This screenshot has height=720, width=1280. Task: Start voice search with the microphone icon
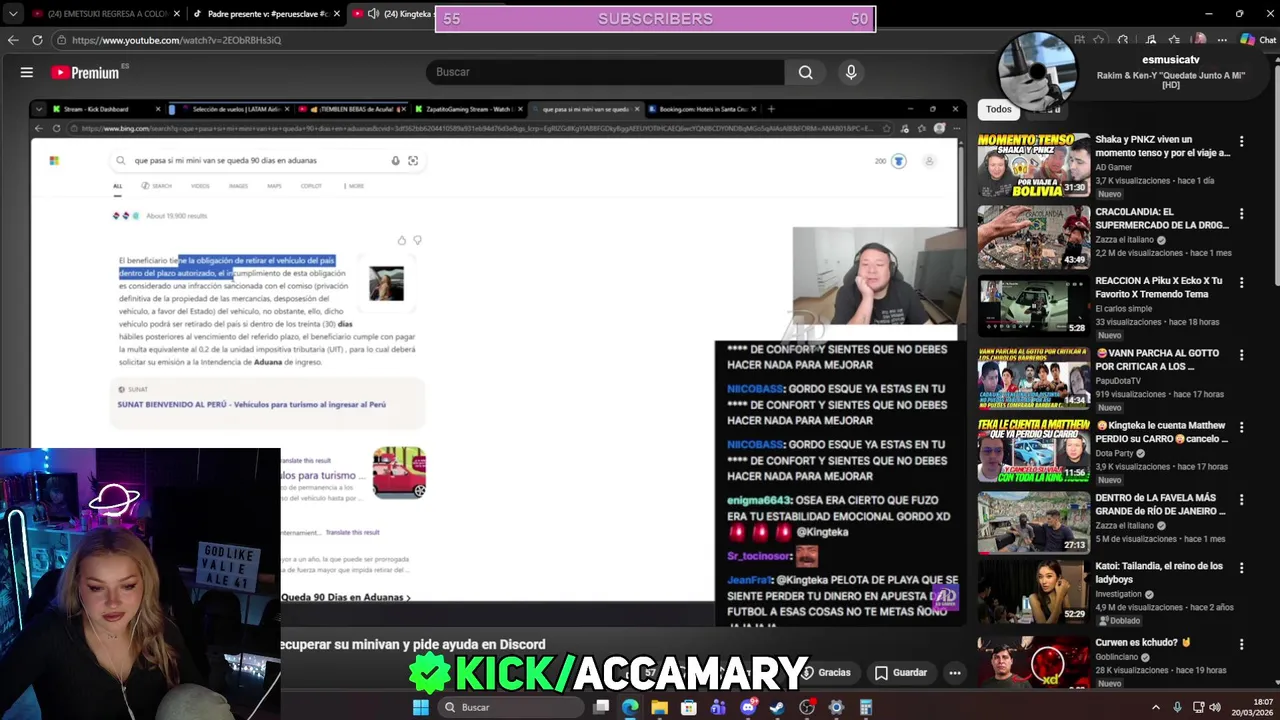851,72
